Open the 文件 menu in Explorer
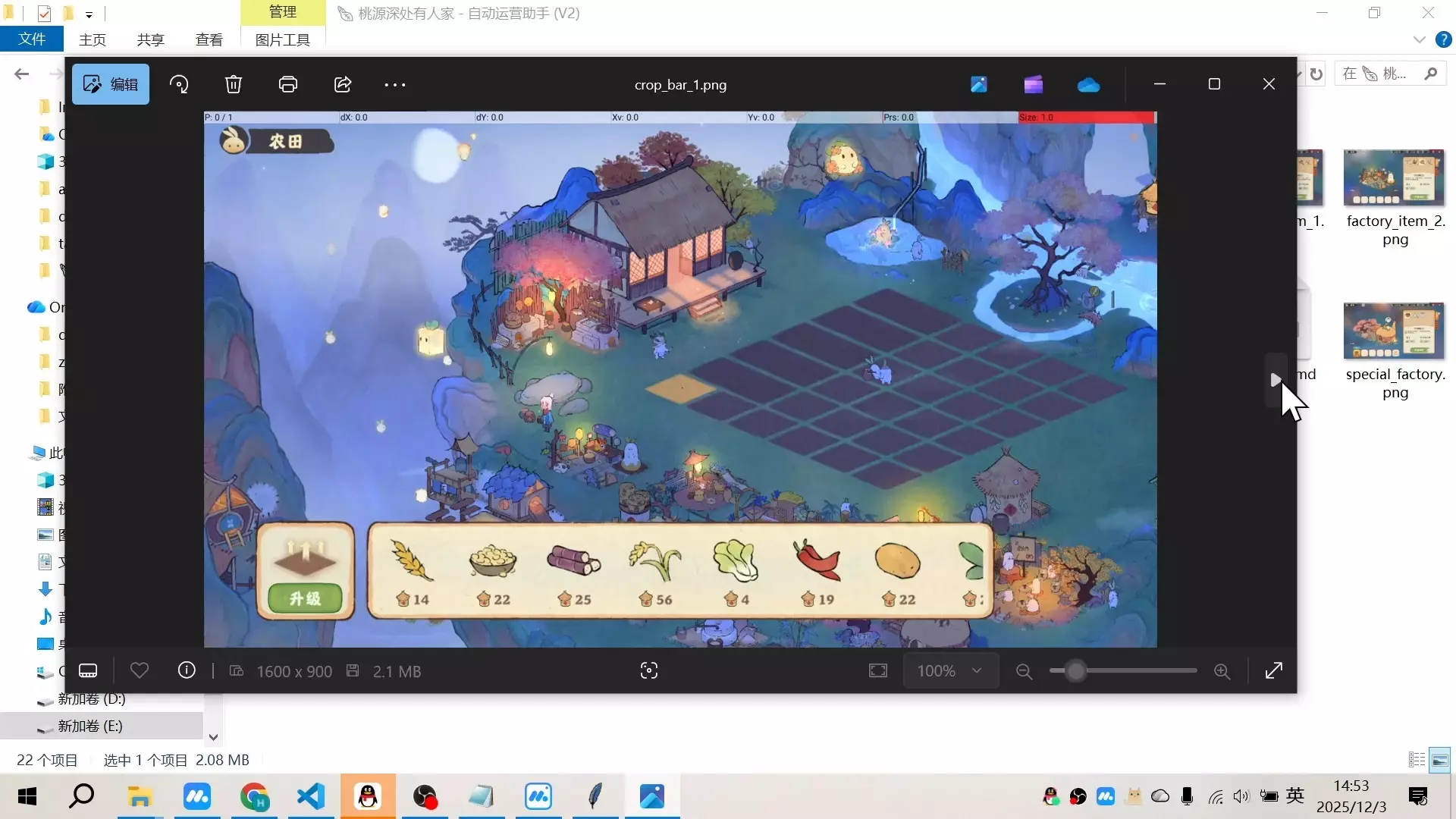The image size is (1456, 819). 32,39
